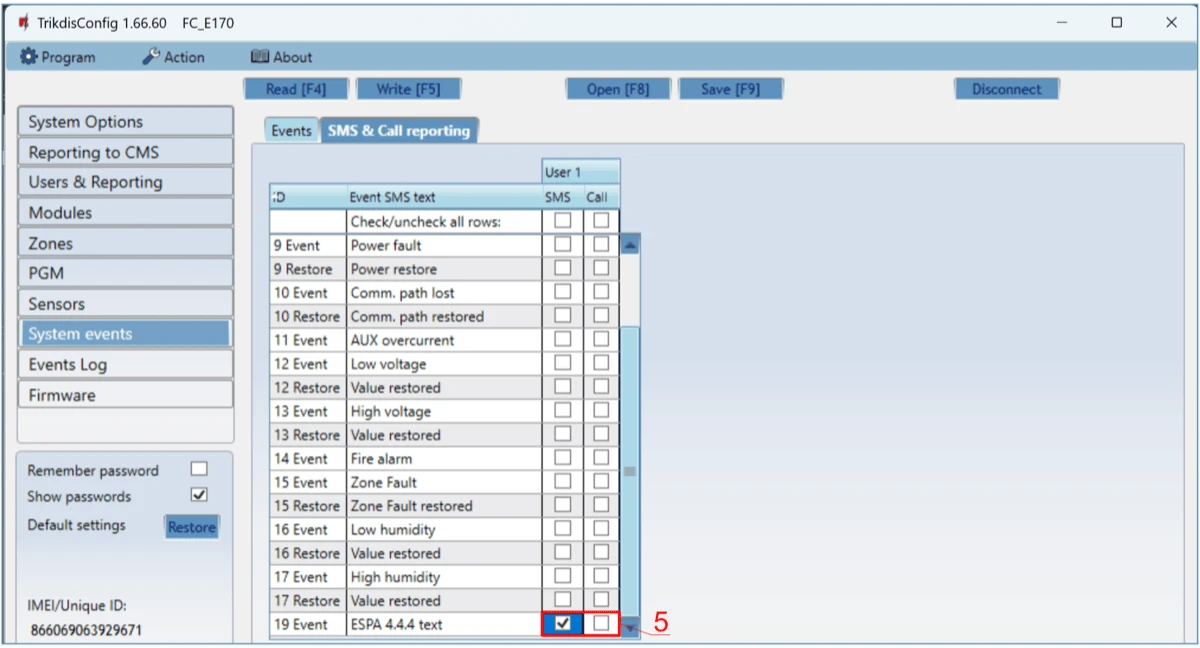Click Restore default settings button

point(192,527)
